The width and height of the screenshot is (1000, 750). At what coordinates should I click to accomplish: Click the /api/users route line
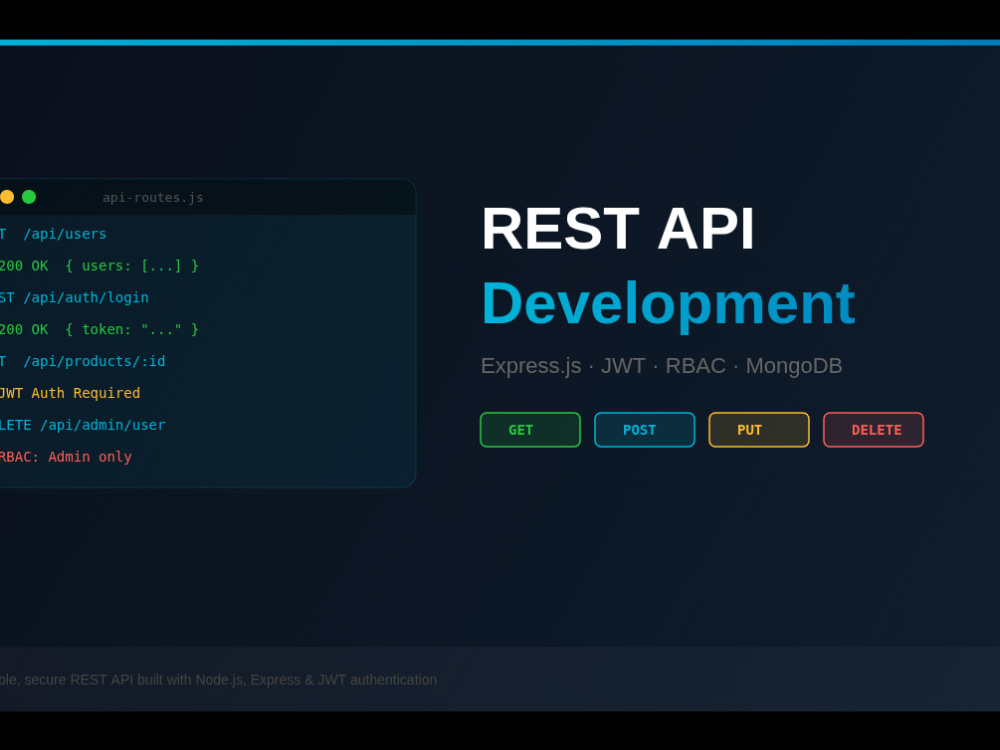[x=53, y=234]
